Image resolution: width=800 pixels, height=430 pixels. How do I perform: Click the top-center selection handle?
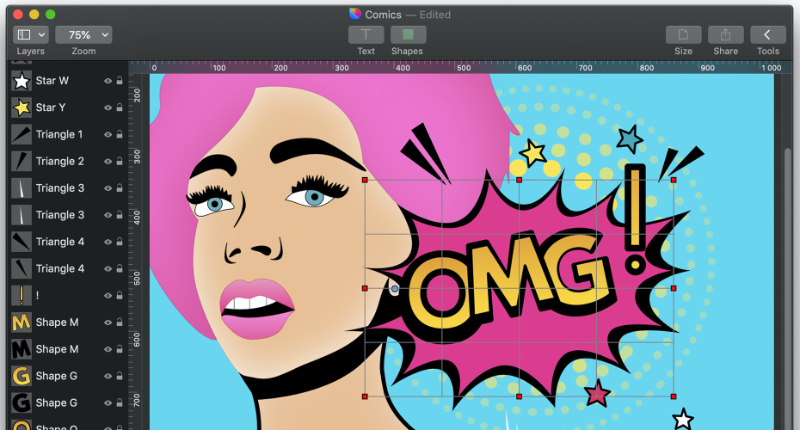(519, 180)
